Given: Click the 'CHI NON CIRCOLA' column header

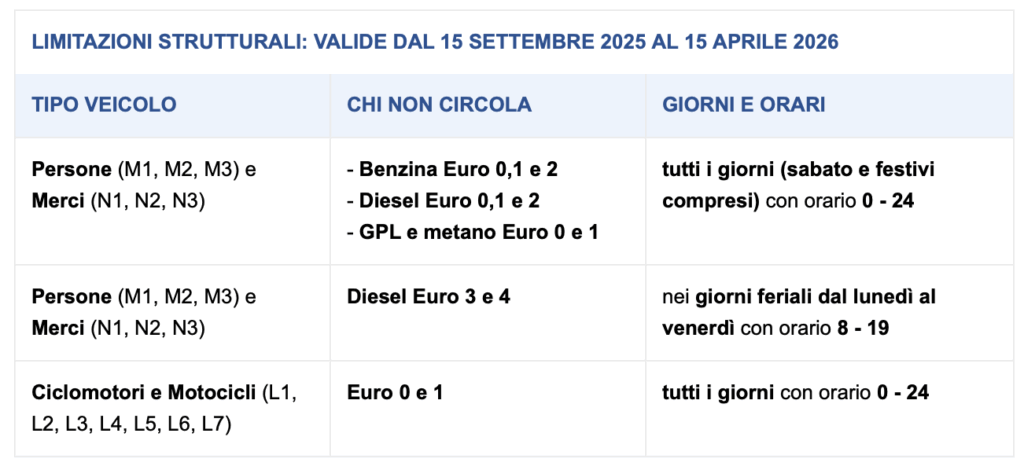Looking at the screenshot, I should (439, 104).
